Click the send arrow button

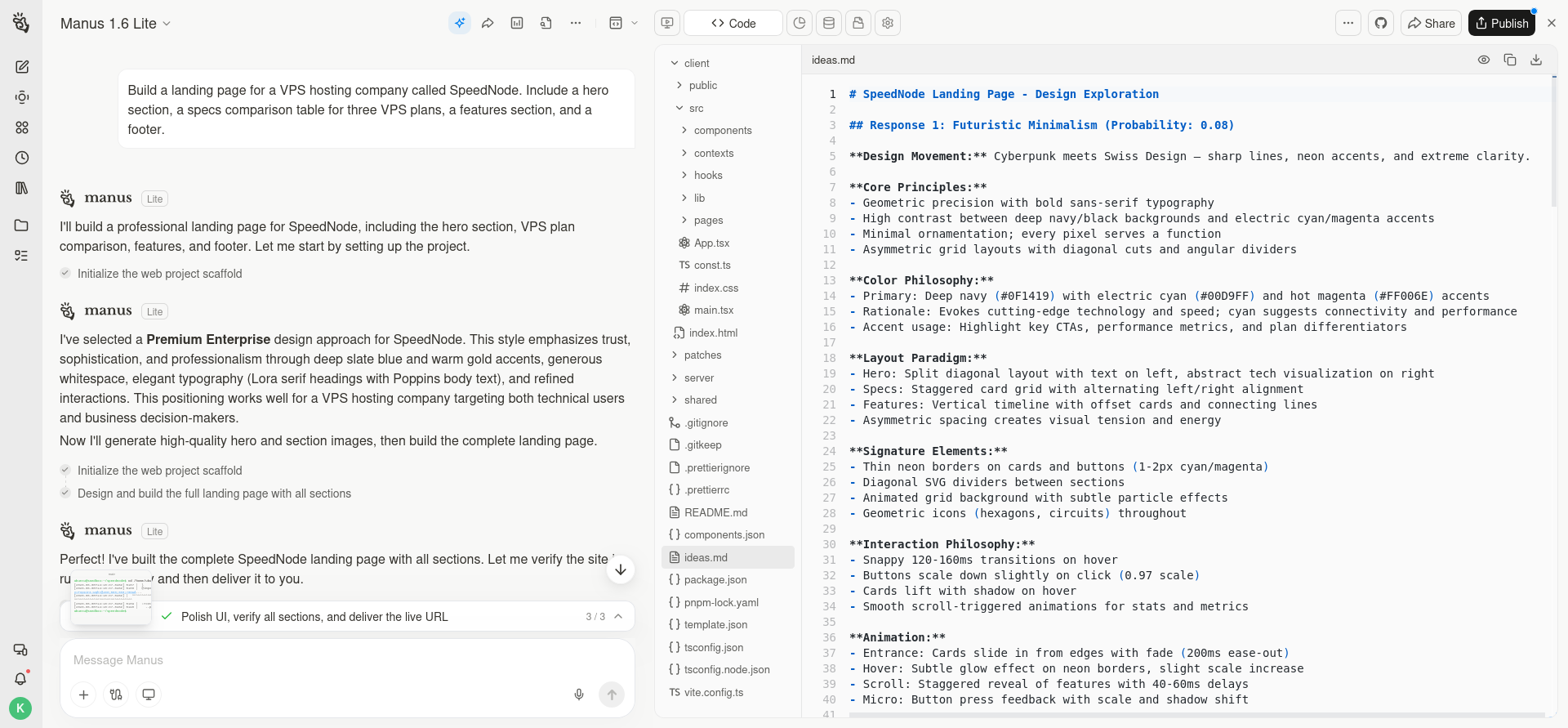pyautogui.click(x=612, y=695)
